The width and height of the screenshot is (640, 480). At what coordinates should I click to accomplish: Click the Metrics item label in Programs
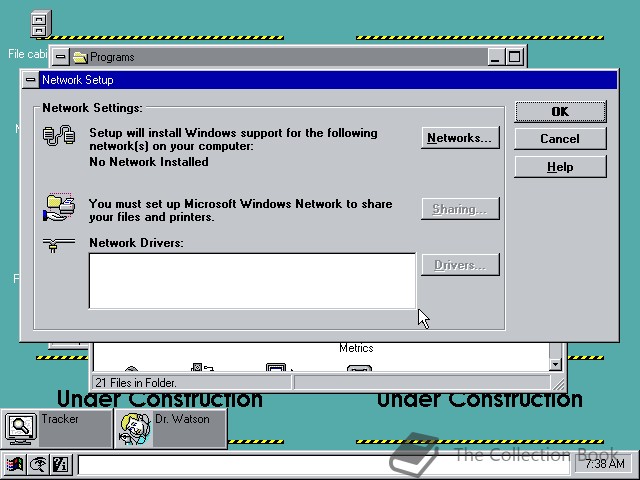[356, 348]
